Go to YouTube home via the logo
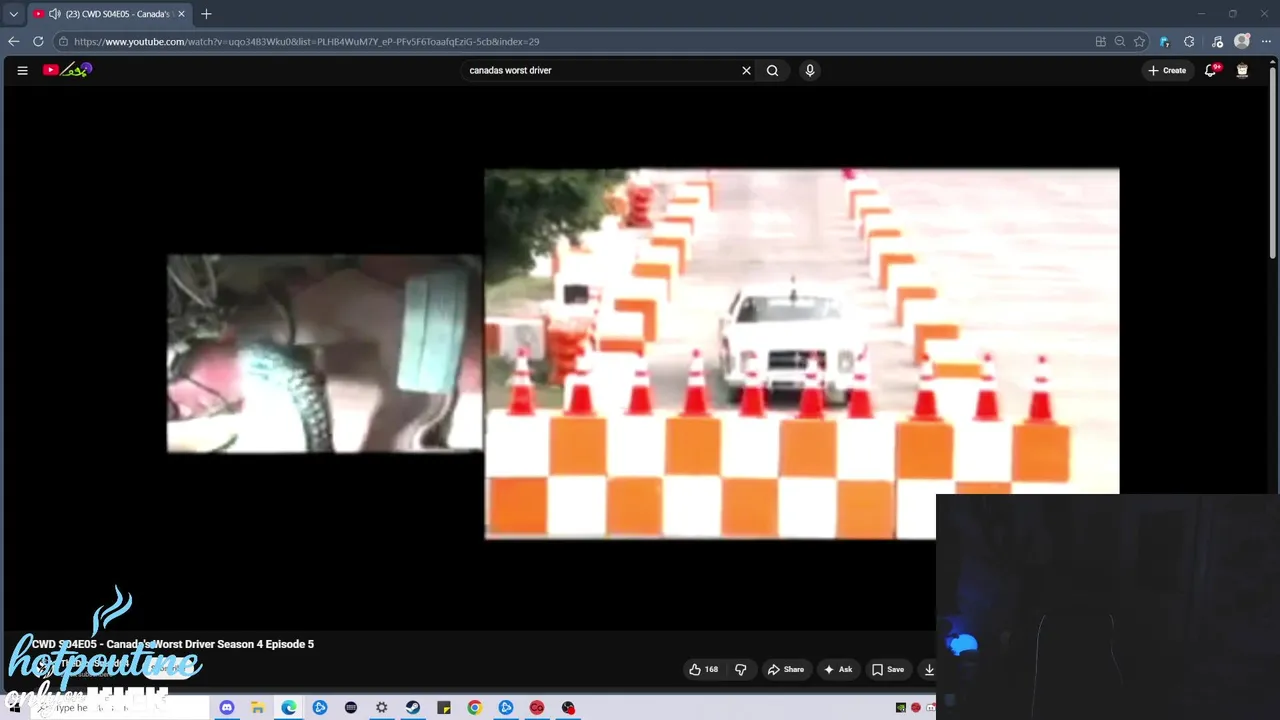Screen dimensions: 1280x720 (67, 70)
